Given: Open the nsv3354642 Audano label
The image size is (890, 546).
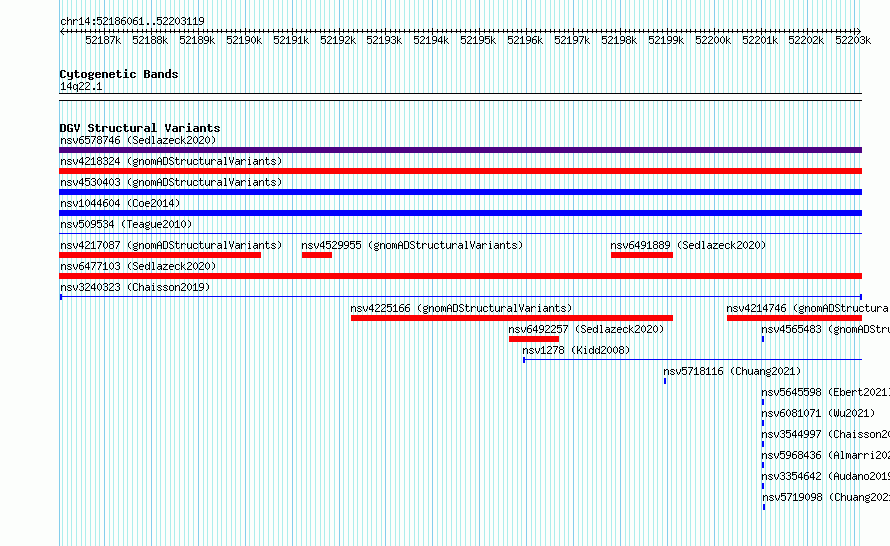Looking at the screenshot, I should [825, 476].
